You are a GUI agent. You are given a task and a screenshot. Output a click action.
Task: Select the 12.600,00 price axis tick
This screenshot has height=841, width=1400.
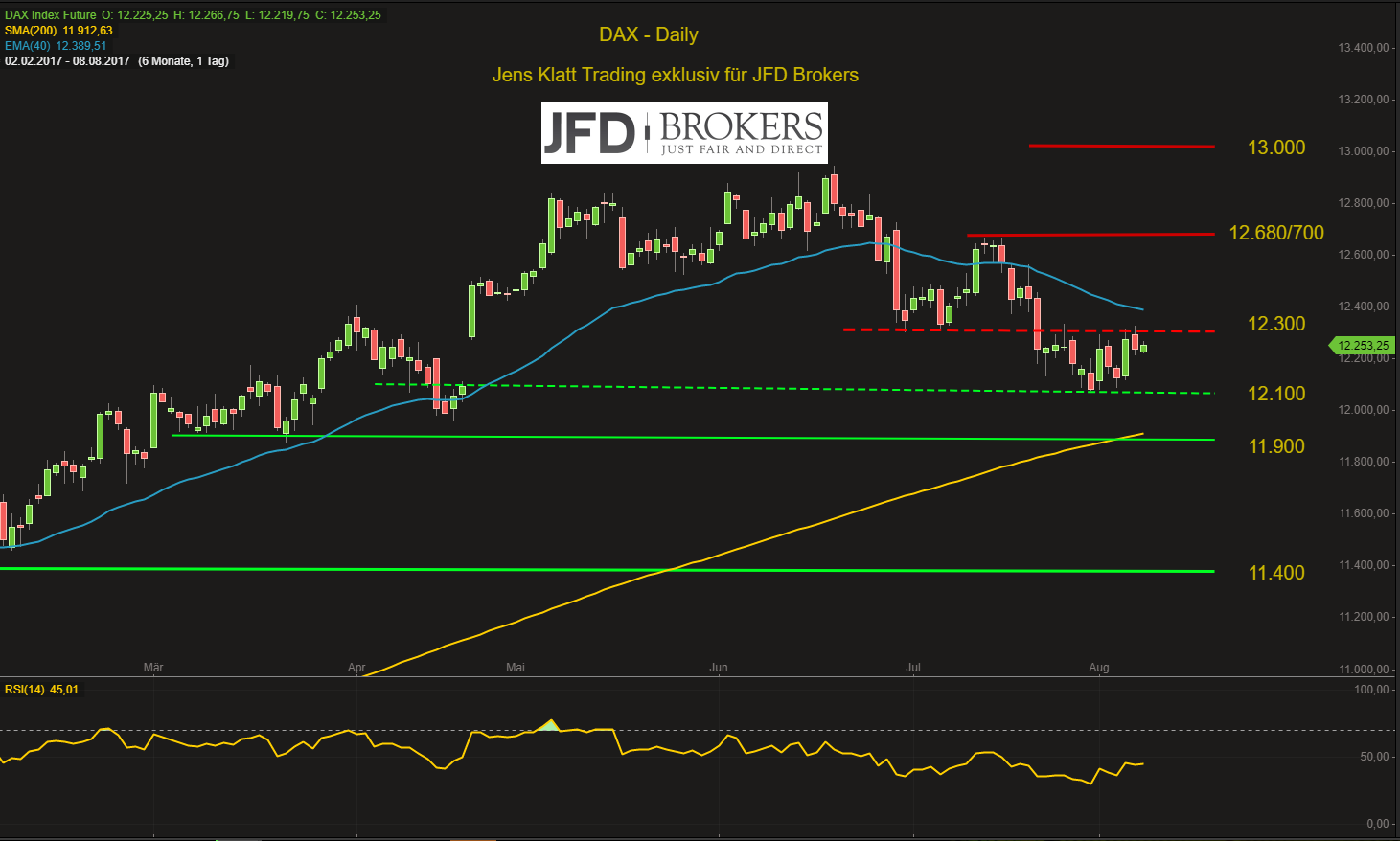click(x=1365, y=255)
